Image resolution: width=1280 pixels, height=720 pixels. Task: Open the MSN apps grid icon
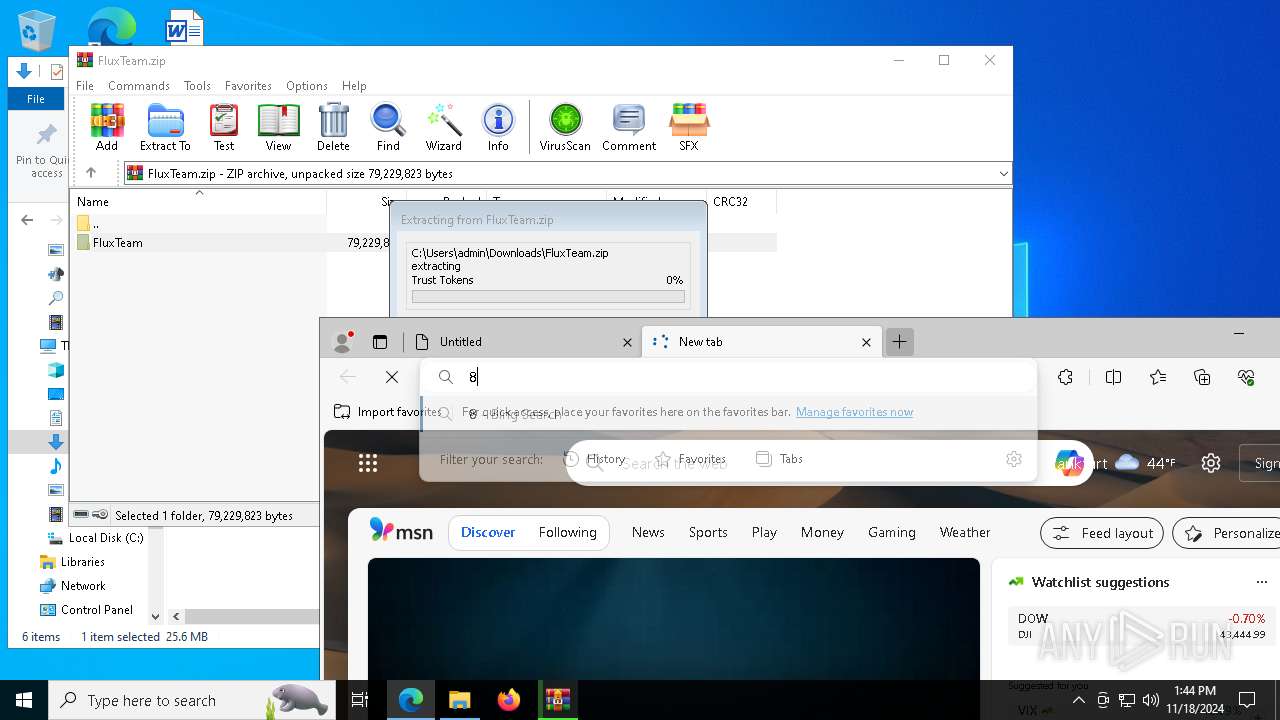[368, 462]
